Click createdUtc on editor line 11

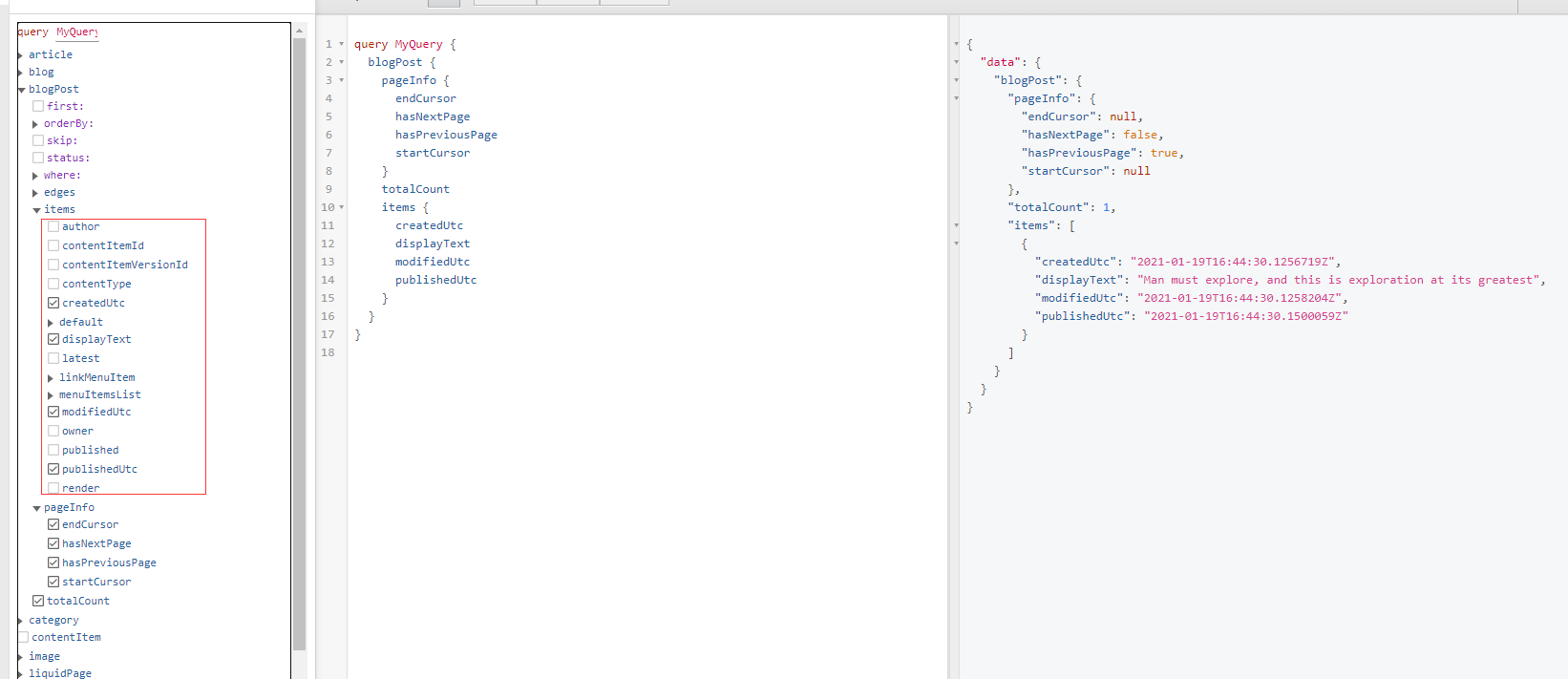coord(429,225)
